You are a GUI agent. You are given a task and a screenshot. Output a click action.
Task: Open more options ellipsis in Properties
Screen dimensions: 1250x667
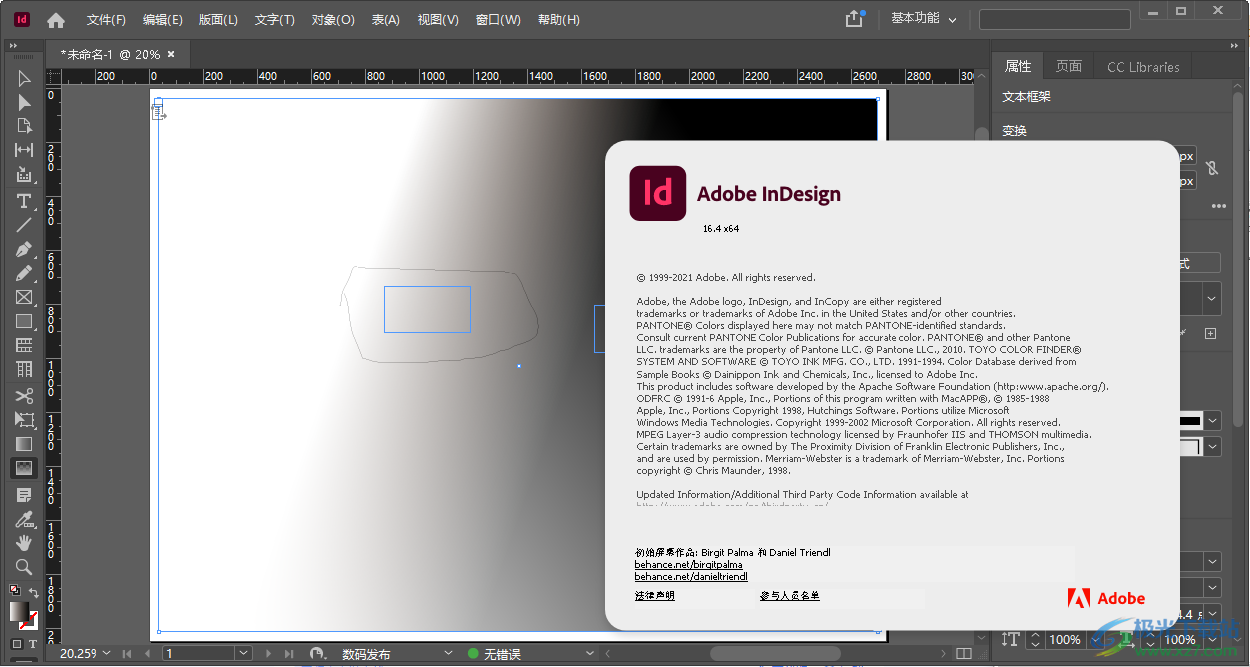point(1219,206)
